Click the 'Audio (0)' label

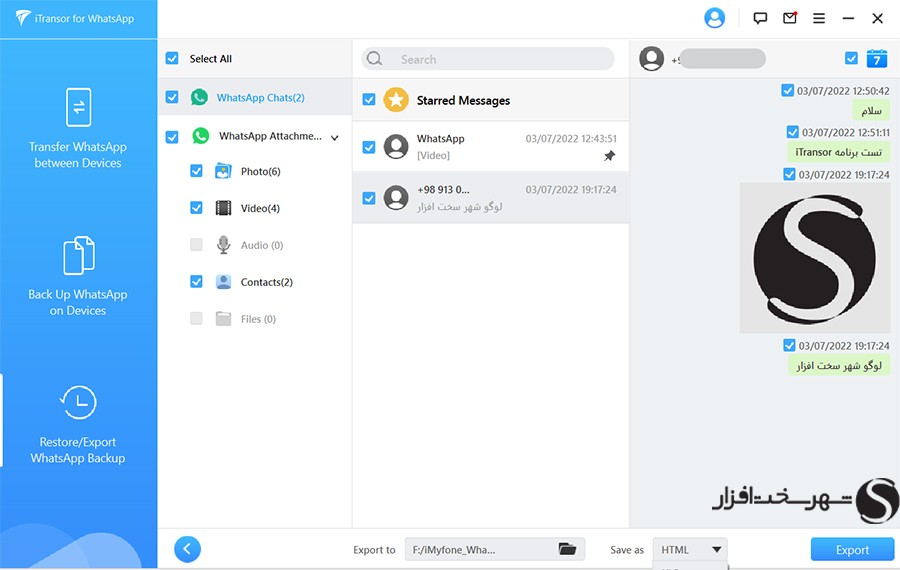[x=262, y=245]
